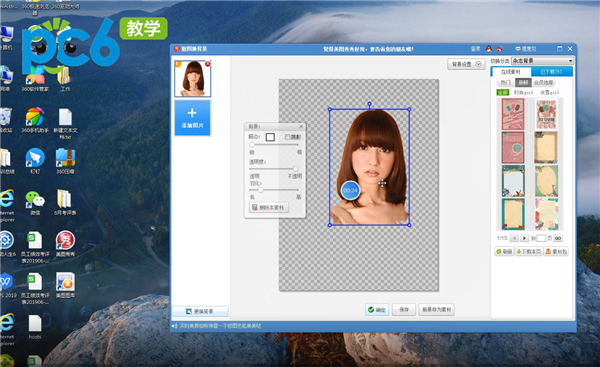Choose the white ice cream scoops background

pyautogui.click(x=546, y=114)
